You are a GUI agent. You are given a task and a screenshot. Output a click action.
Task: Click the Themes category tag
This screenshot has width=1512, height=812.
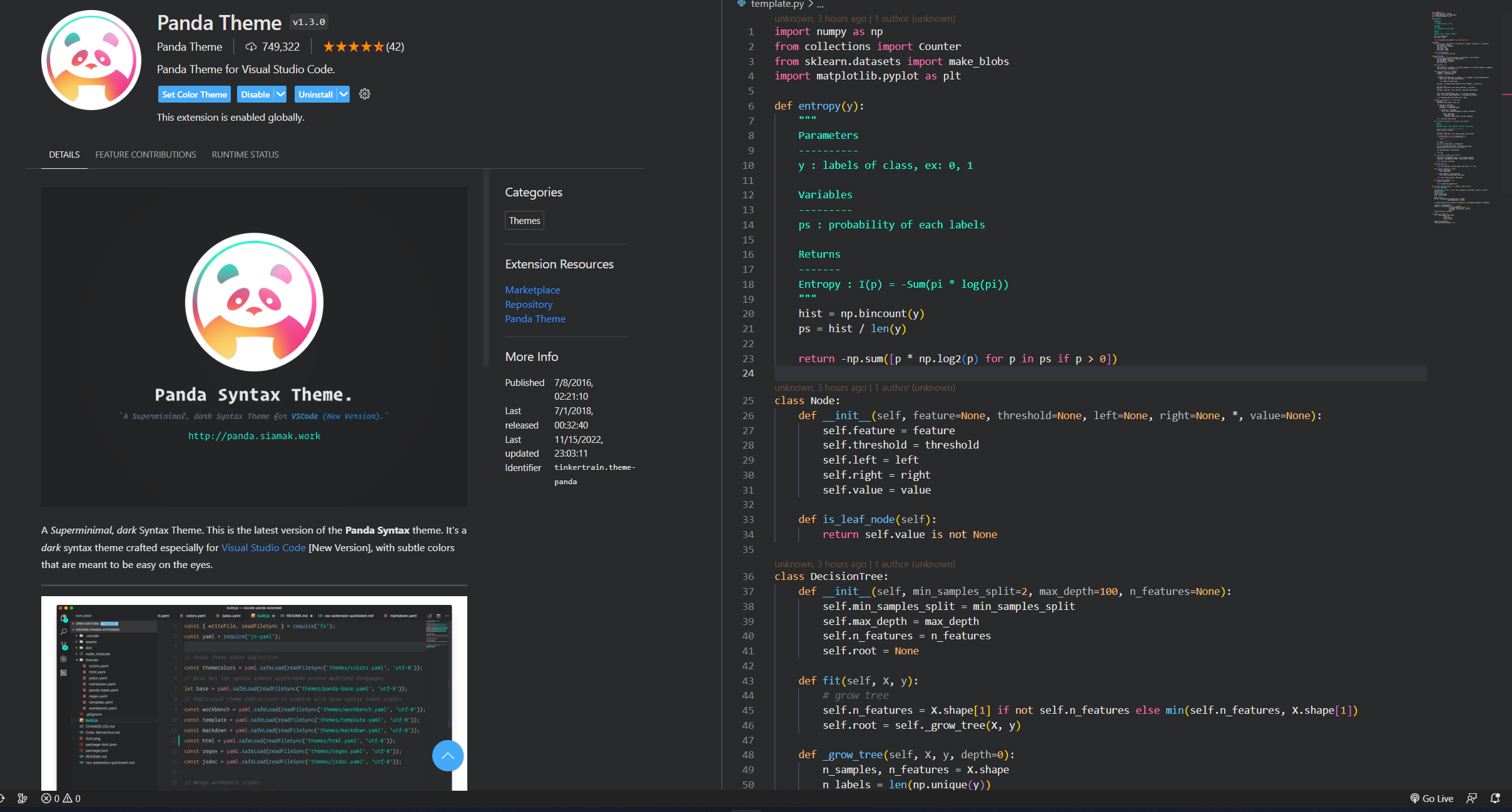point(524,220)
